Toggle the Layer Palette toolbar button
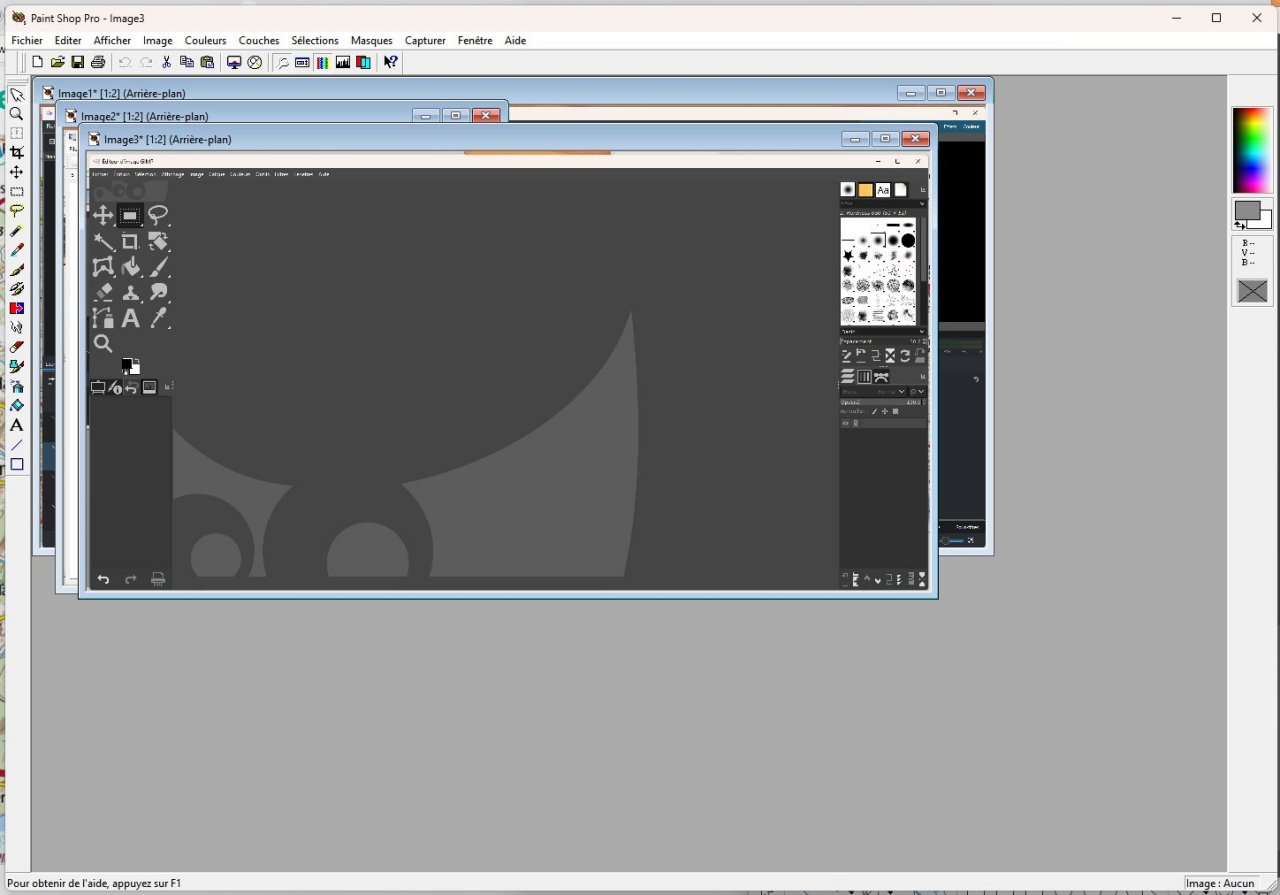The image size is (1280, 895). tap(363, 62)
